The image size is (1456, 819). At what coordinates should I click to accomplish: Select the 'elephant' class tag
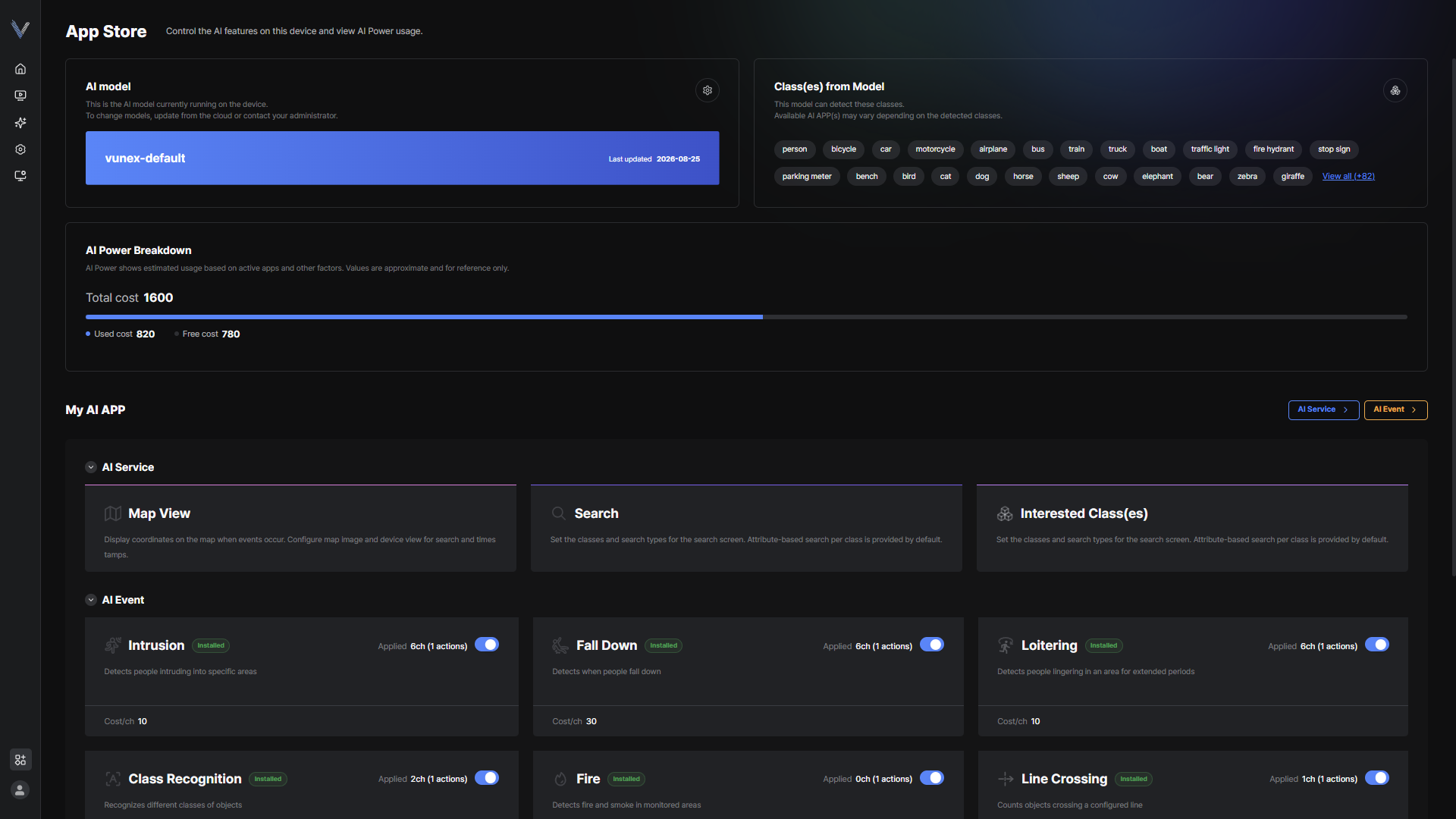1157,177
